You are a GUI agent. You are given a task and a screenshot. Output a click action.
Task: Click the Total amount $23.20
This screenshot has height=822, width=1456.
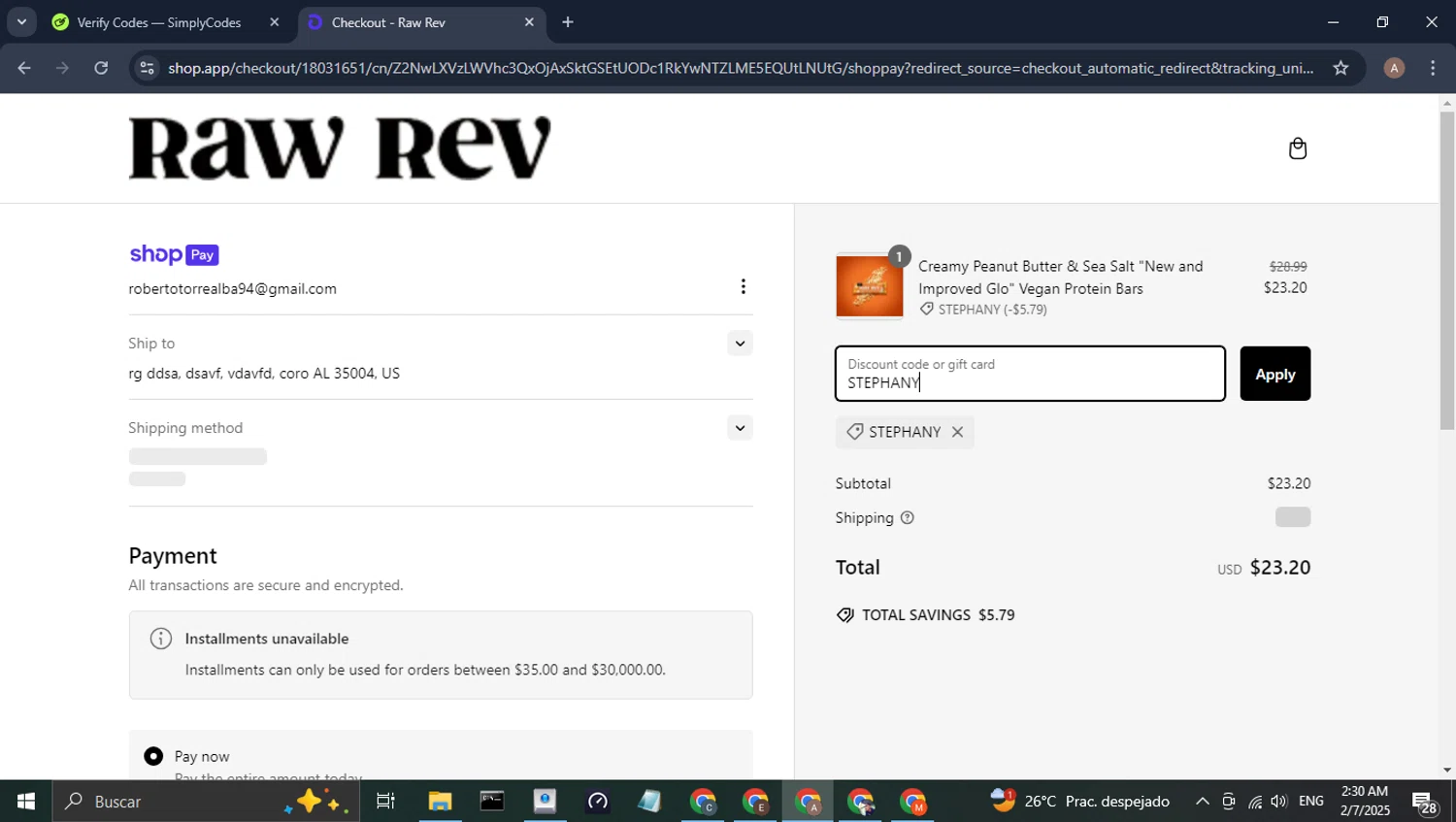1279,568
